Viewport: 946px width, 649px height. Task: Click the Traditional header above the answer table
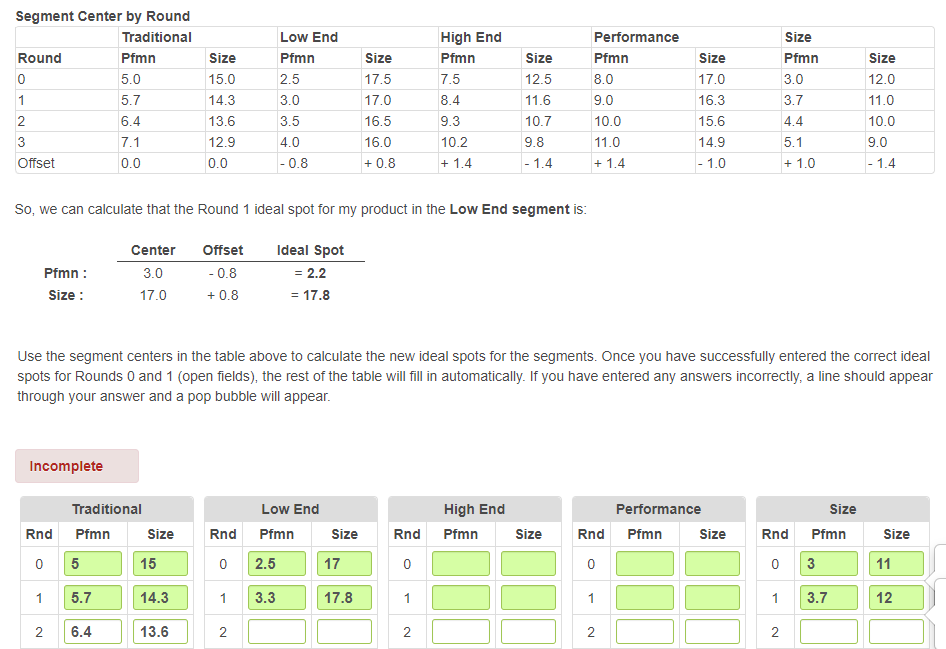click(106, 509)
